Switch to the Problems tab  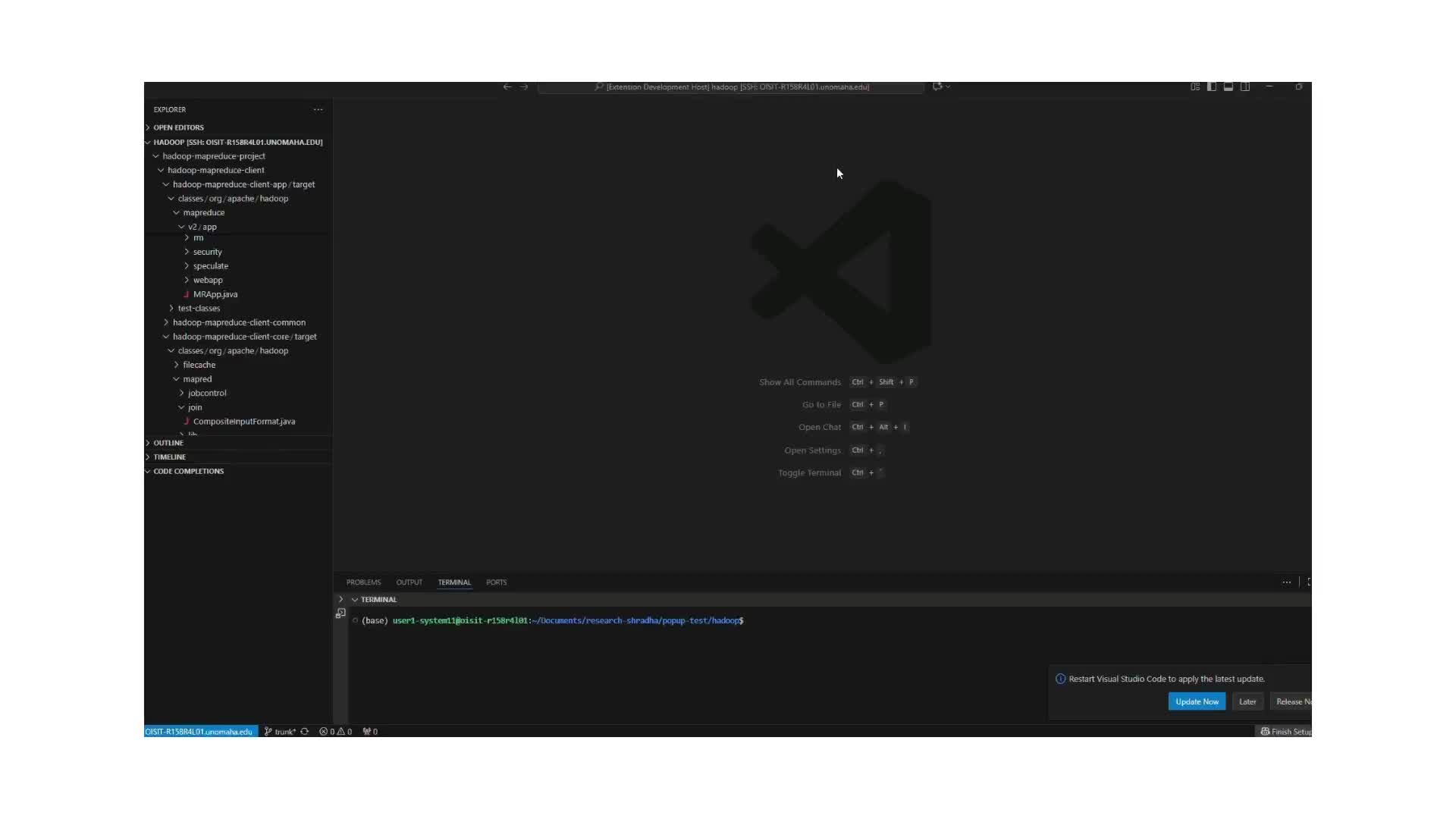(x=363, y=582)
